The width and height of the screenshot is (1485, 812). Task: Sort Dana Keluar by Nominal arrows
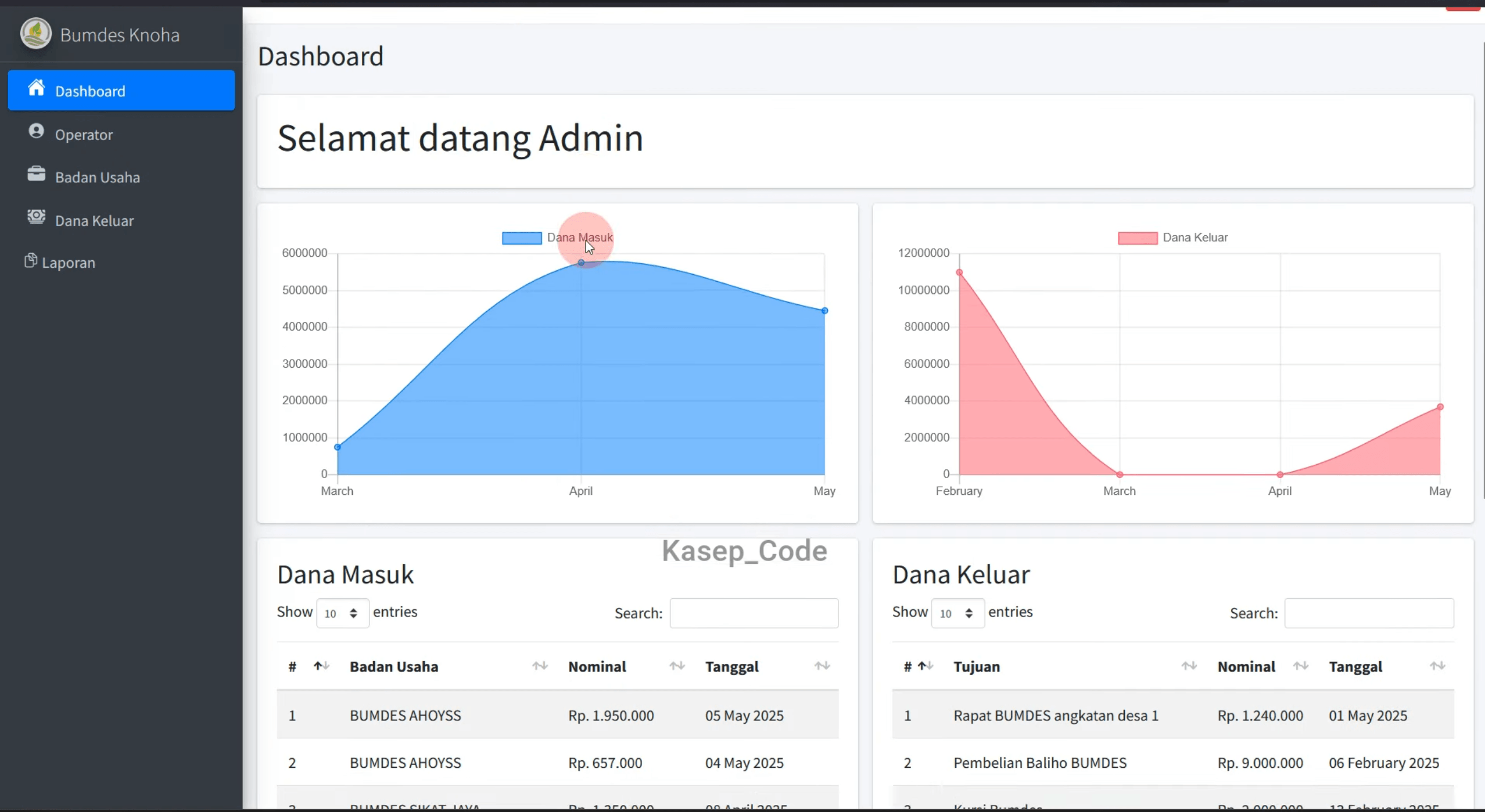(x=1300, y=666)
